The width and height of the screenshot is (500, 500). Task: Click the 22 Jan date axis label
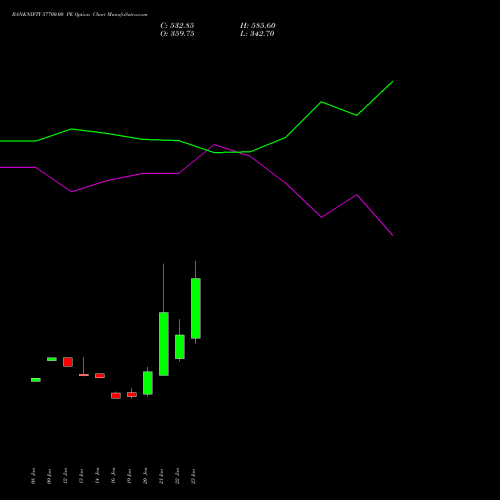pyautogui.click(x=177, y=476)
